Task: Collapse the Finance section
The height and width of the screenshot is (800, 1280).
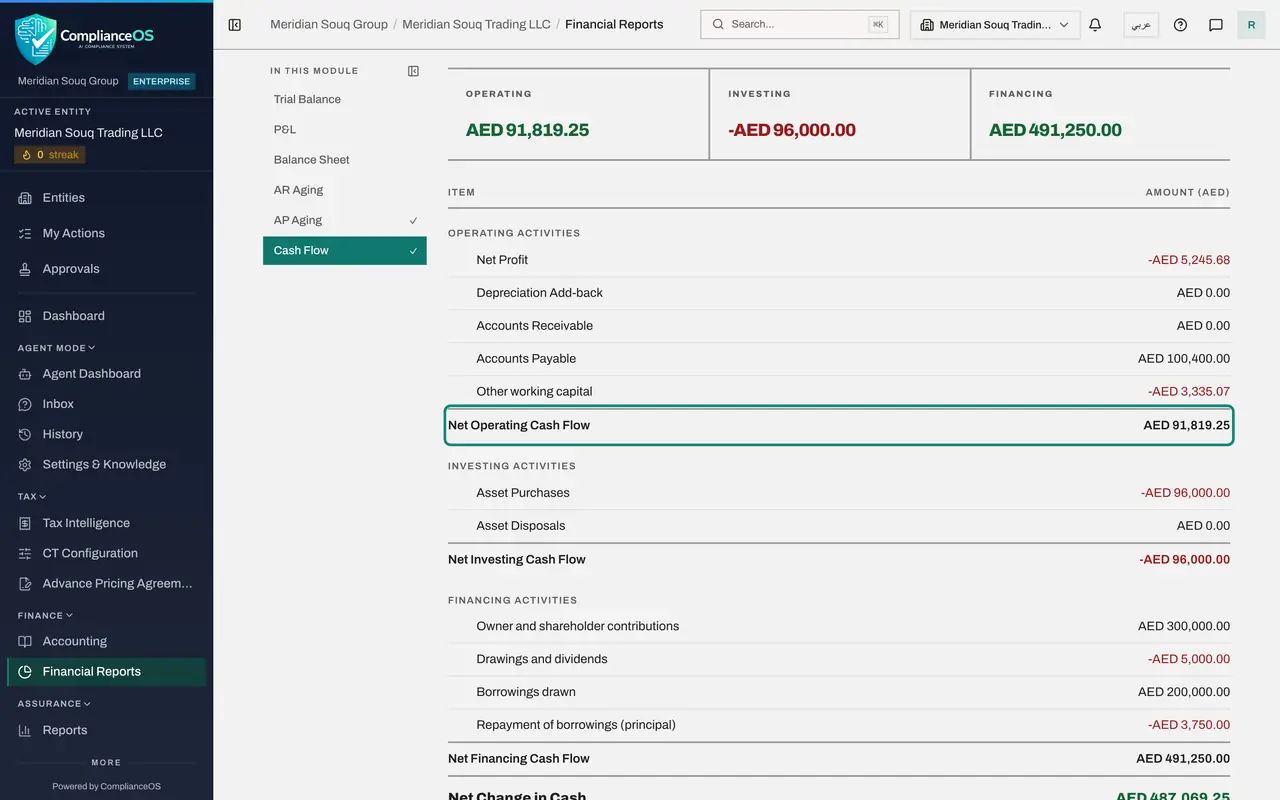Action: point(45,616)
